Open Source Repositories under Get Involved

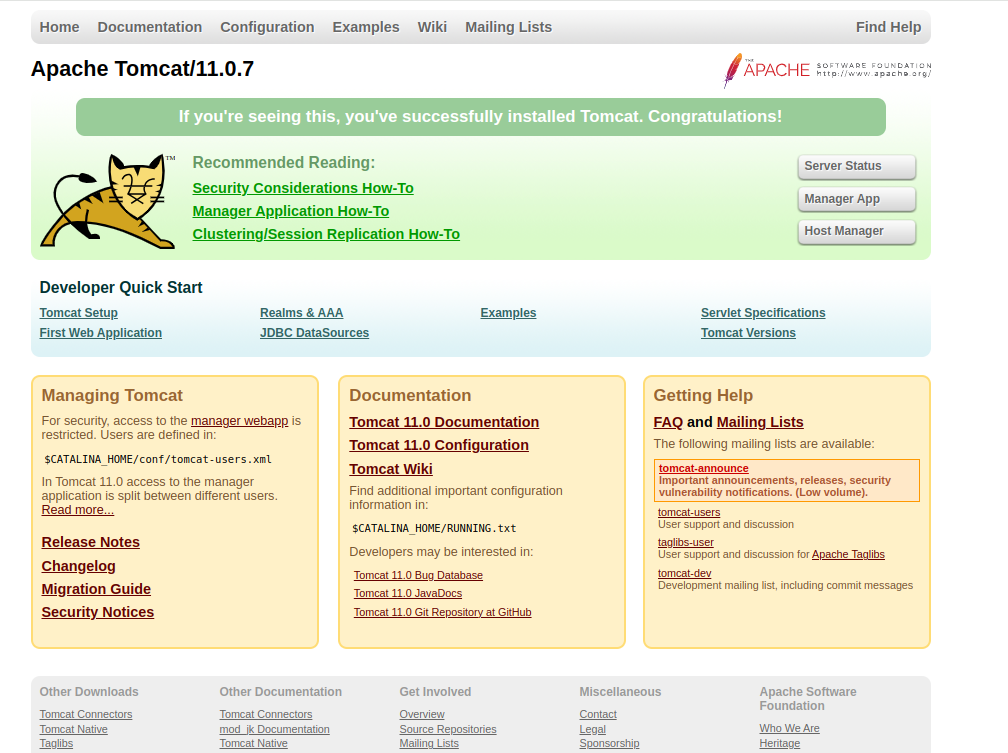pos(447,729)
